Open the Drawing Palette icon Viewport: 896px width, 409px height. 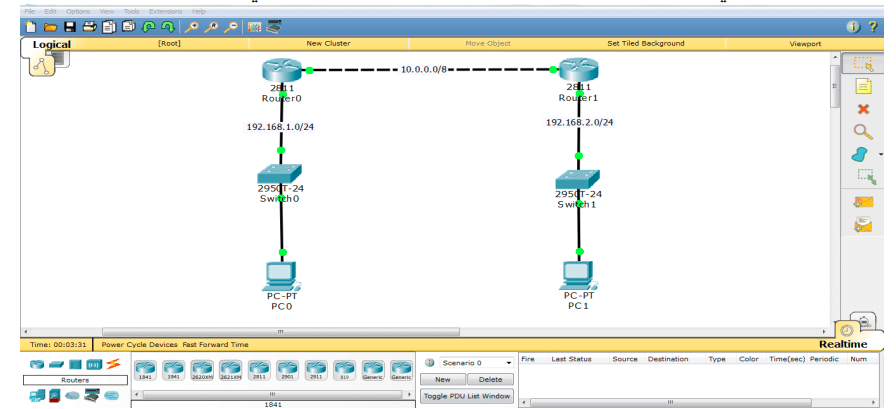pos(255,26)
